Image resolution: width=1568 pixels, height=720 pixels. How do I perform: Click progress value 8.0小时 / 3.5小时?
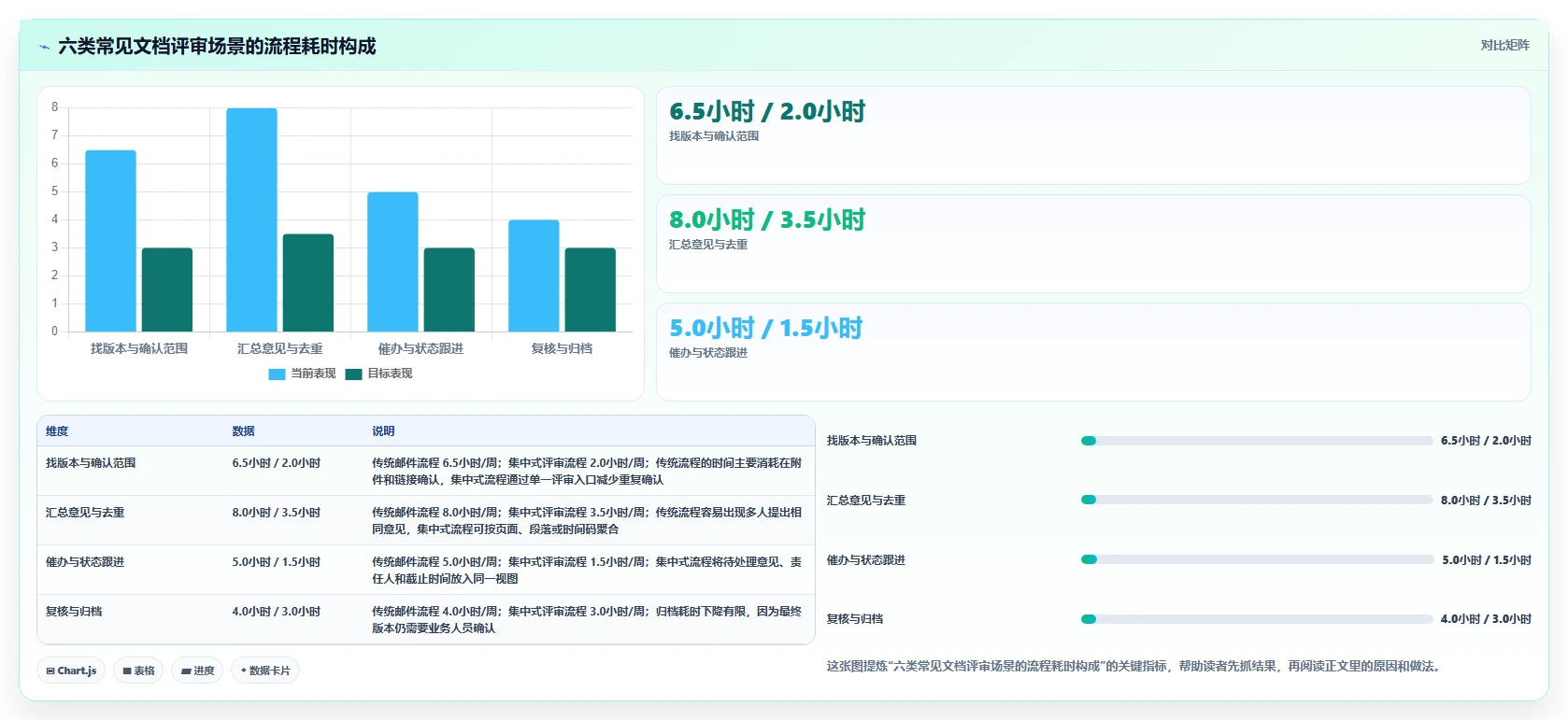pyautogui.click(x=1486, y=501)
